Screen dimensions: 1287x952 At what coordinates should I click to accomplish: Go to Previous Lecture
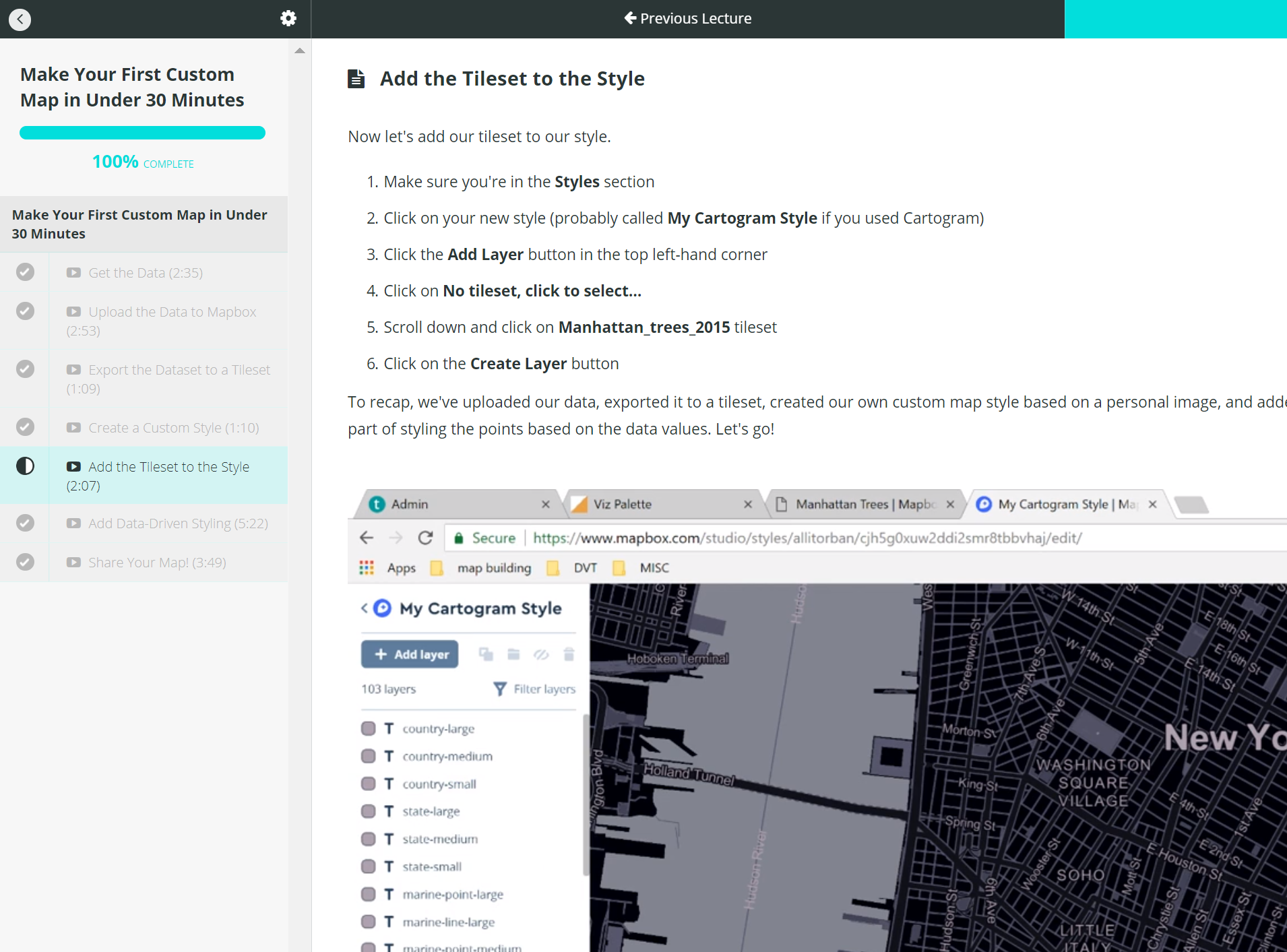click(688, 18)
